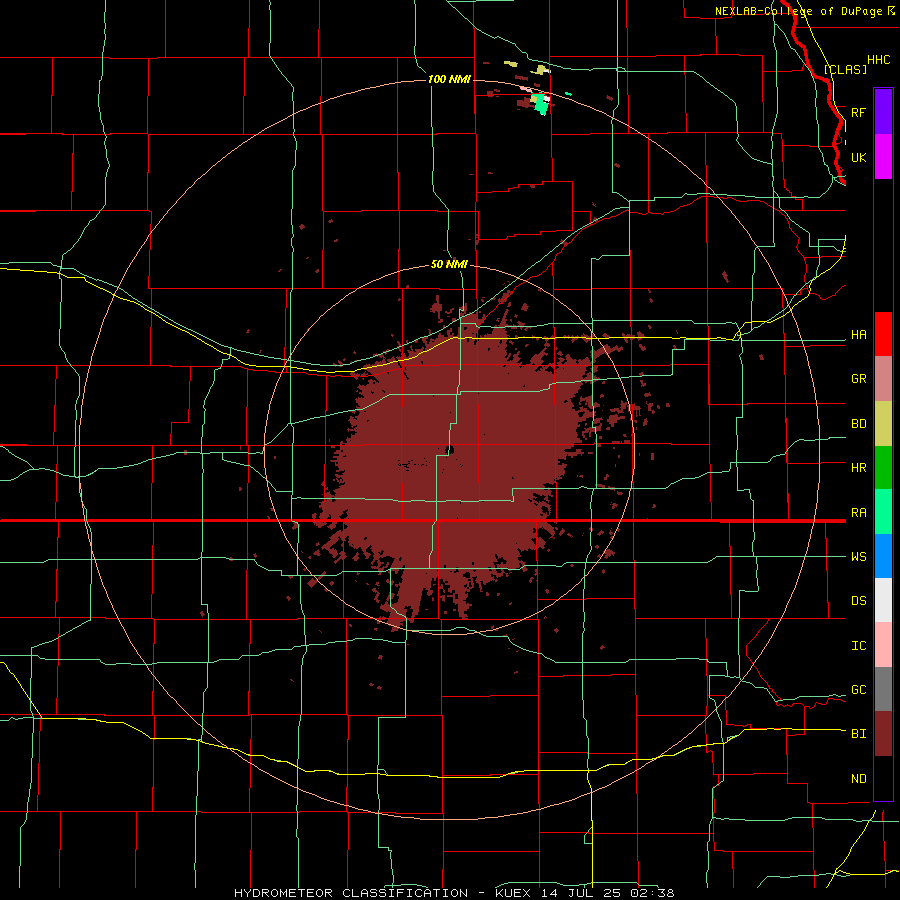Click the HHC product label
The width and height of the screenshot is (900, 900).
(x=878, y=60)
